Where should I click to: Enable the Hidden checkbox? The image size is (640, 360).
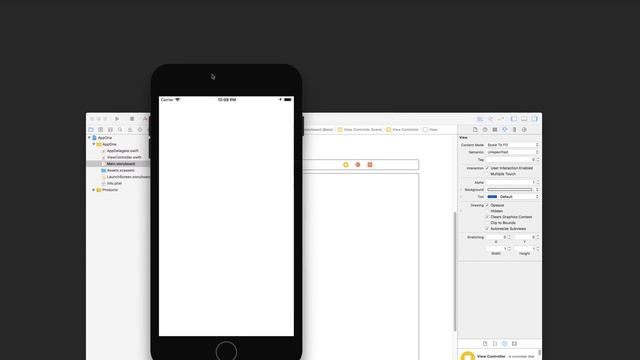[487, 211]
